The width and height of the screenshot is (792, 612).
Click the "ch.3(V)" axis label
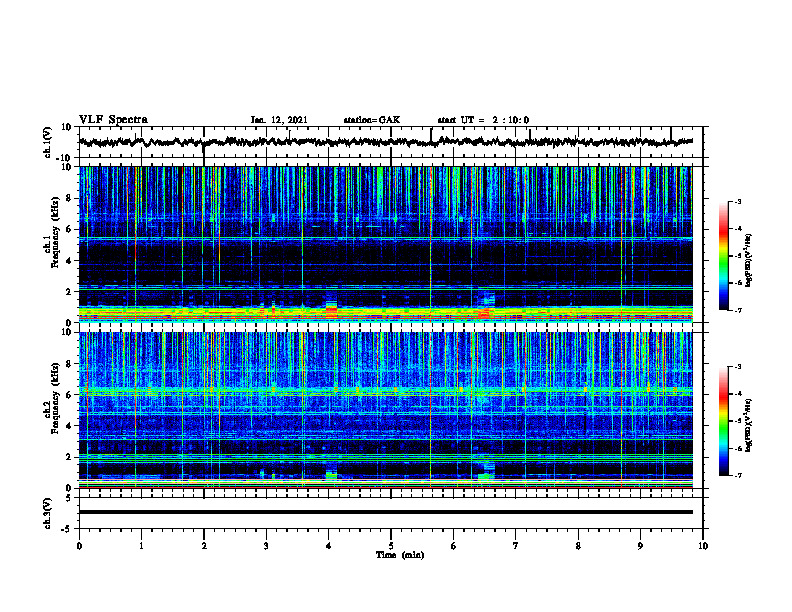[48, 513]
